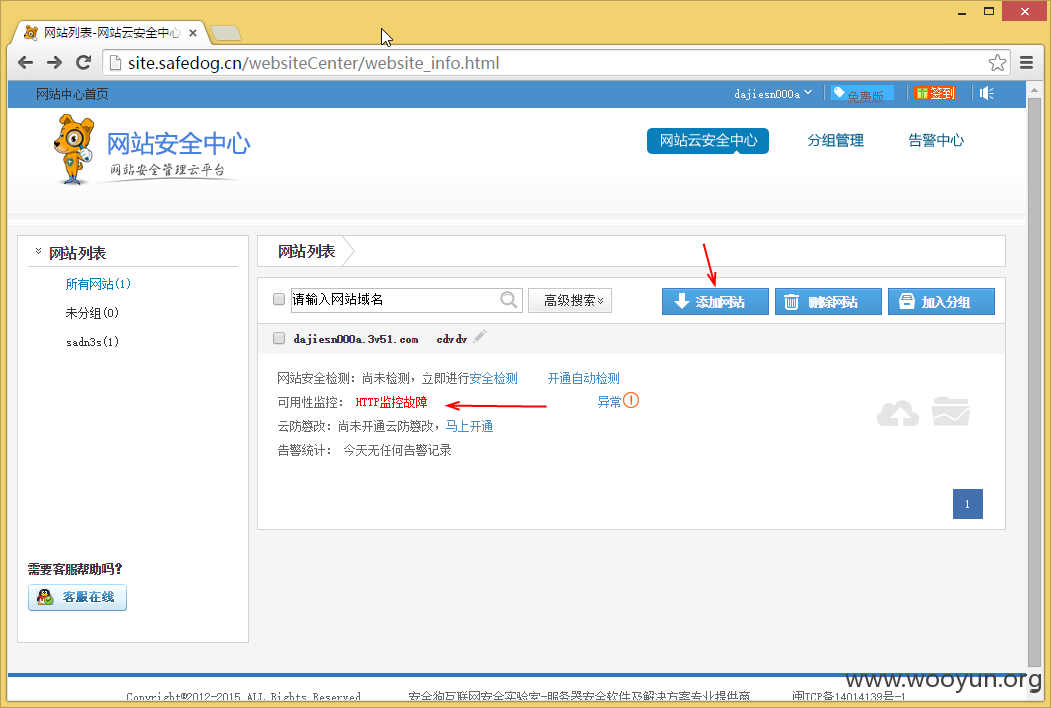This screenshot has width=1051, height=708.
Task: Click the page icon in the address bar
Action: pyautogui.click(x=115, y=63)
